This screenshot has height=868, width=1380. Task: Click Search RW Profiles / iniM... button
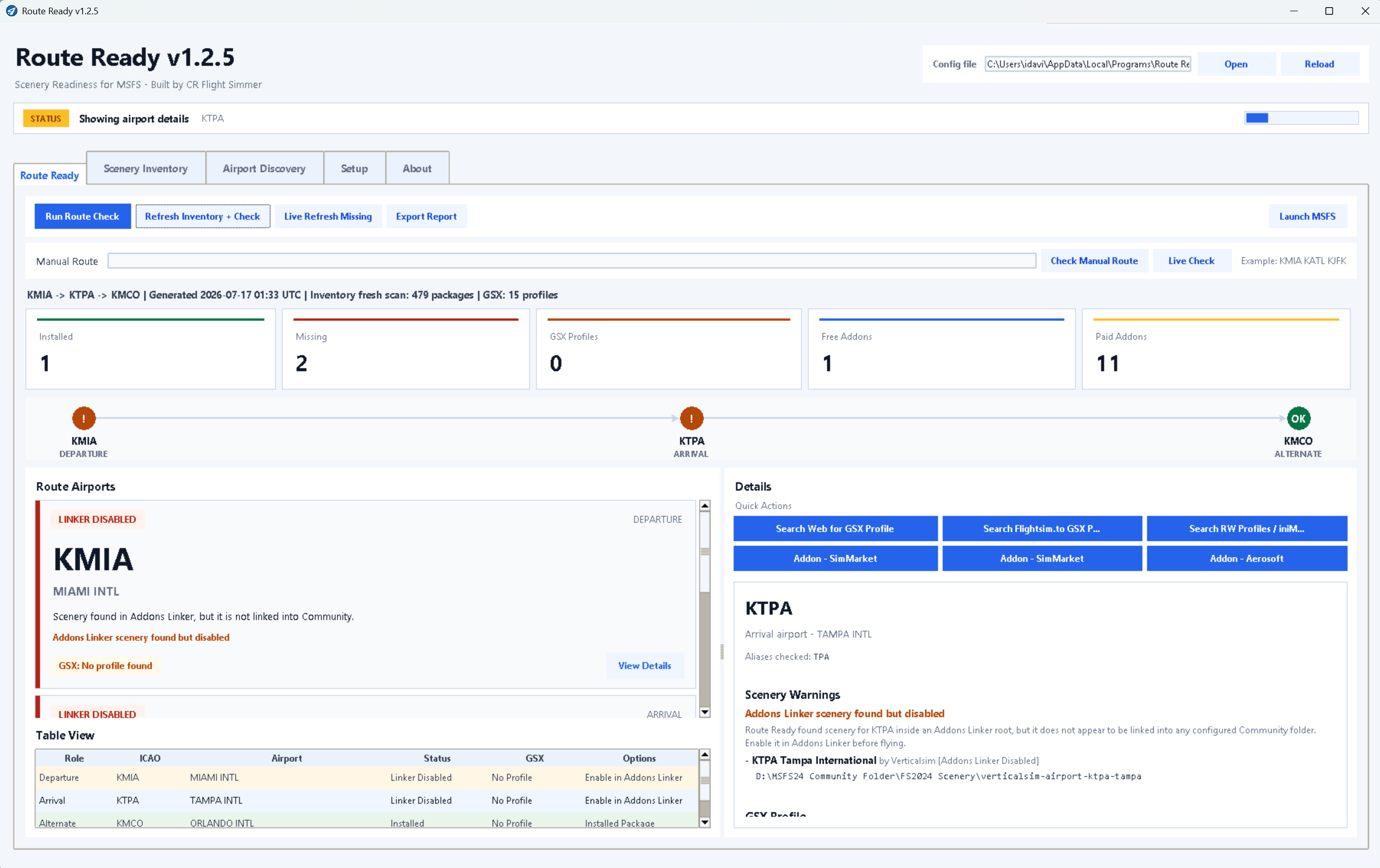click(x=1246, y=528)
